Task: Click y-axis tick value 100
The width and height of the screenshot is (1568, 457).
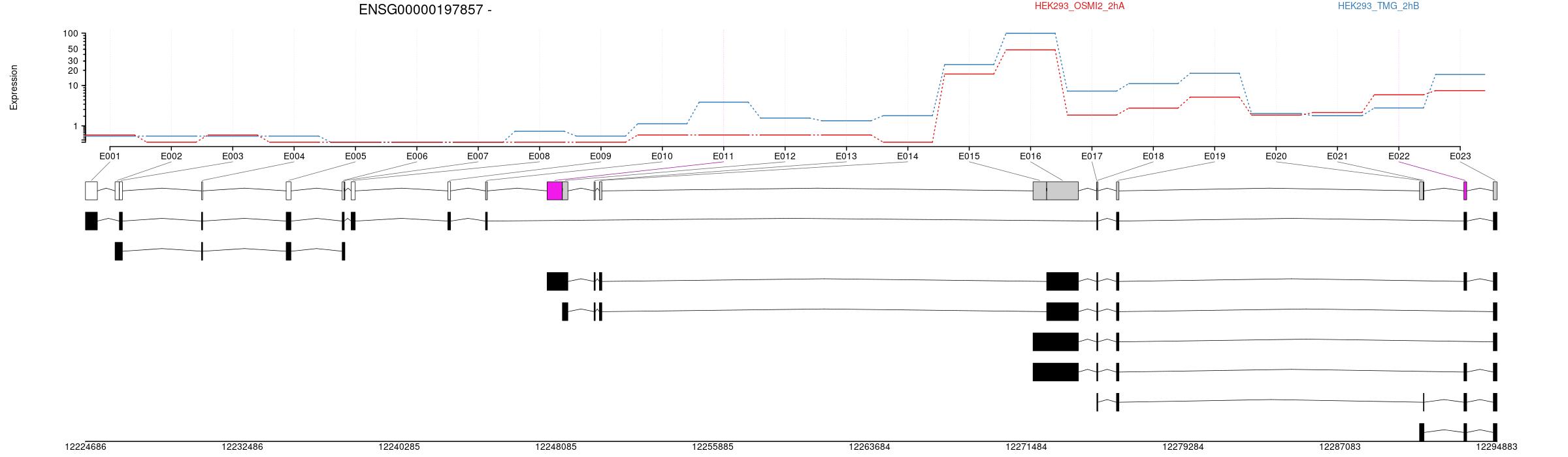Action: [71, 33]
